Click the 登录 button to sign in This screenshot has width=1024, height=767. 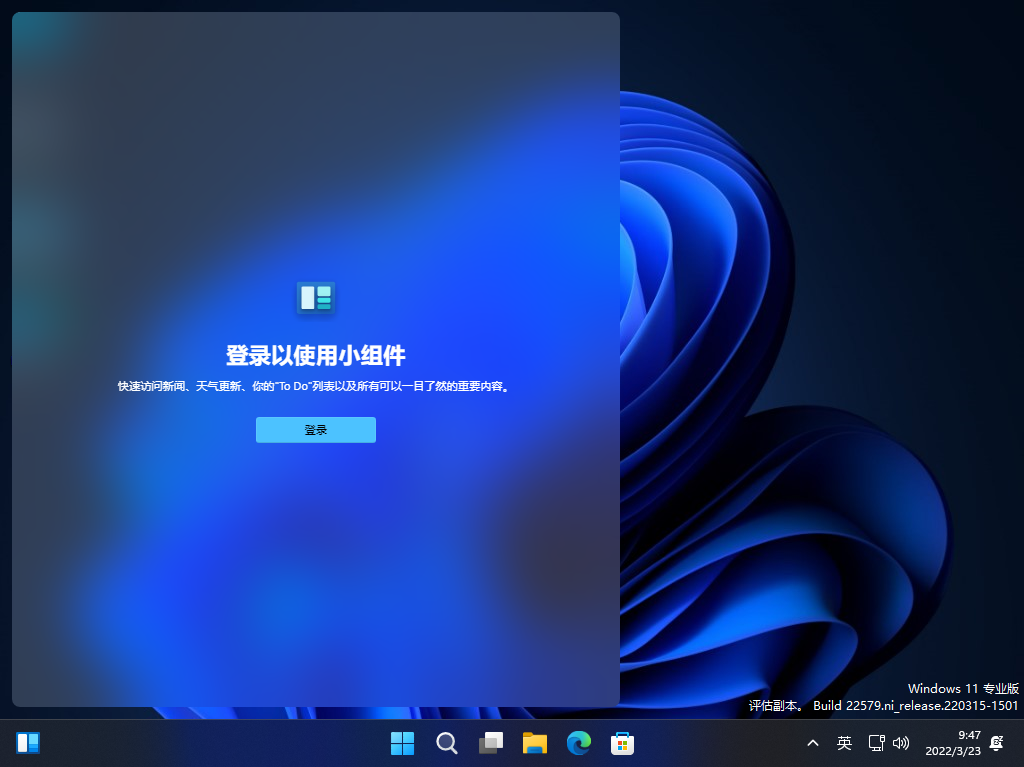(315, 430)
